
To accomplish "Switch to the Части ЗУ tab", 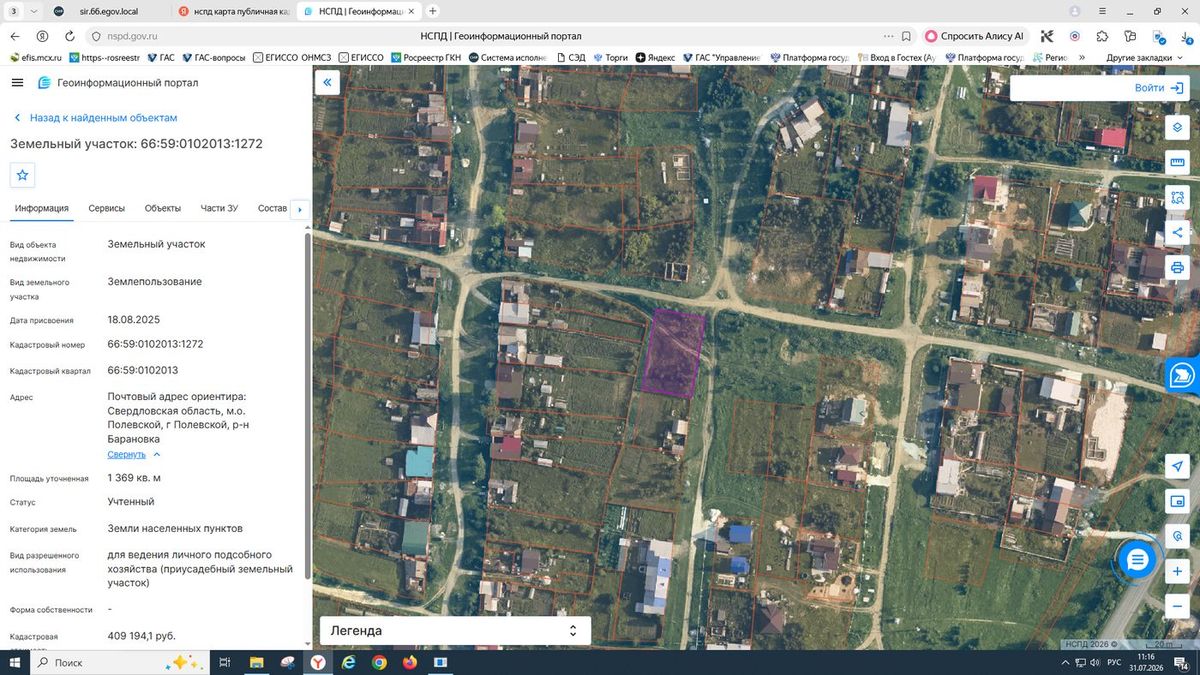I will click(219, 208).
